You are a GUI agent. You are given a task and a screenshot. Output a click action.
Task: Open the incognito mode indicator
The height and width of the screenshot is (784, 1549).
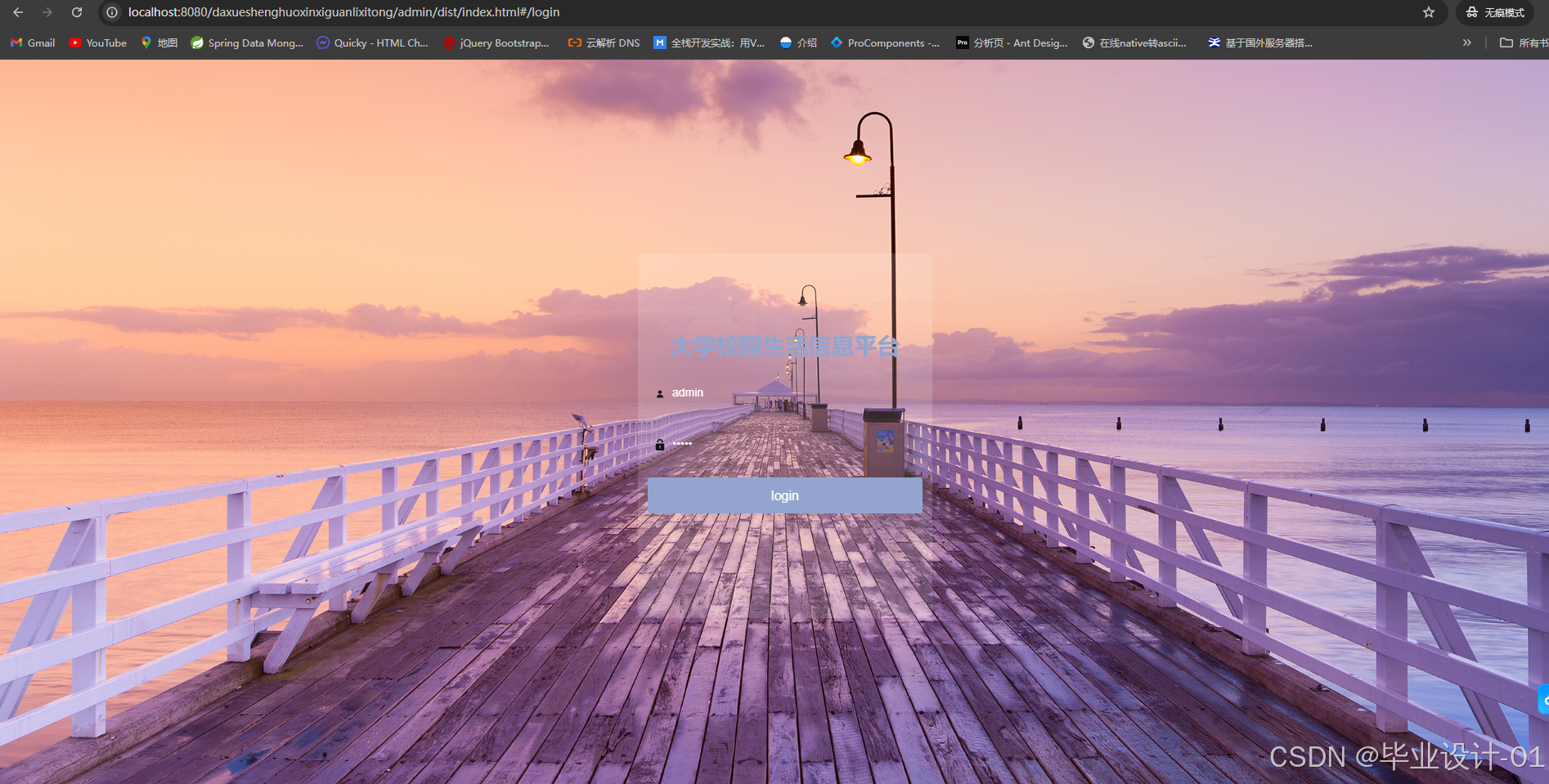(x=1495, y=12)
